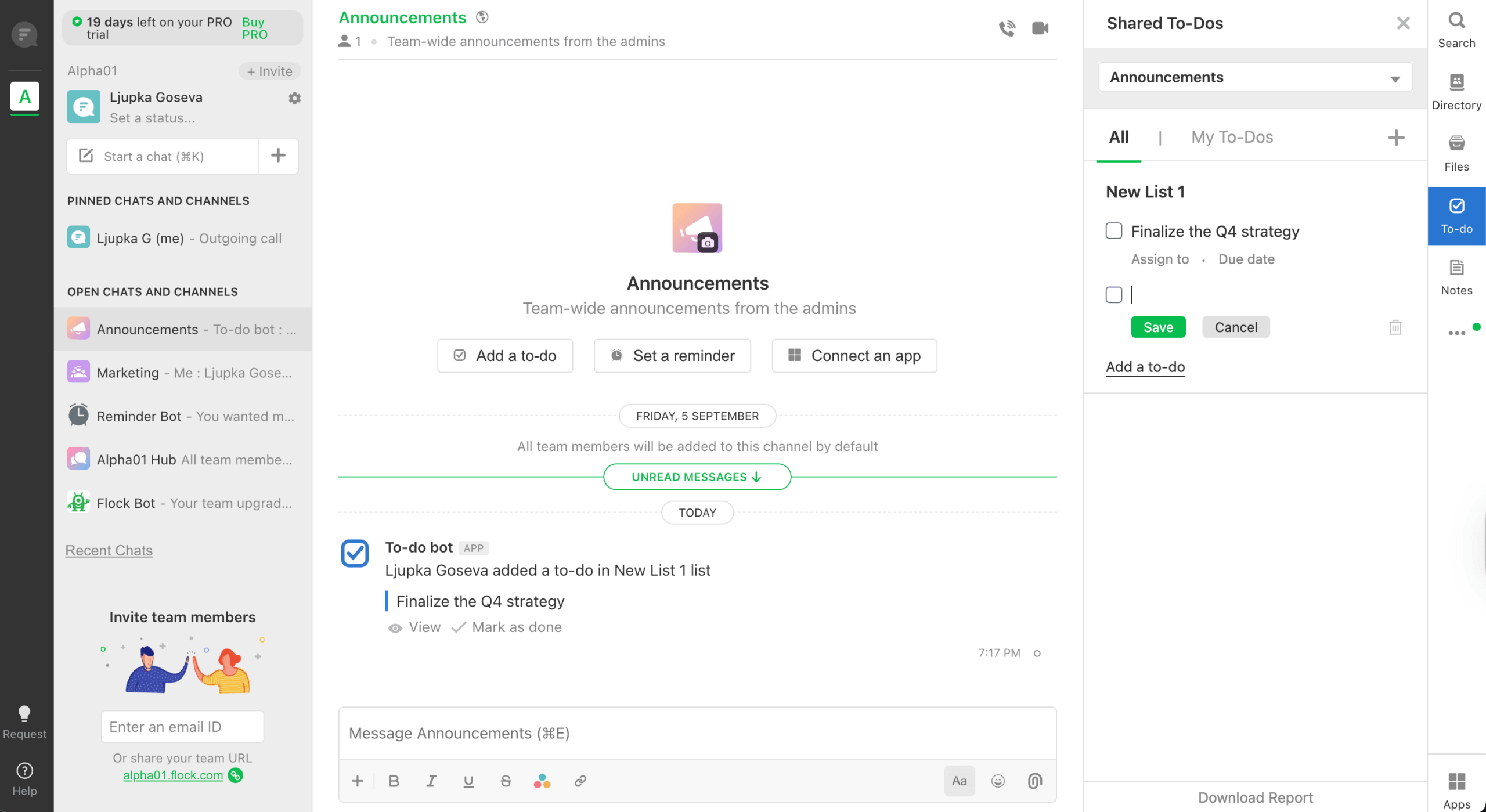
Task: Close the Shared To-Dos panel
Action: [x=1403, y=23]
